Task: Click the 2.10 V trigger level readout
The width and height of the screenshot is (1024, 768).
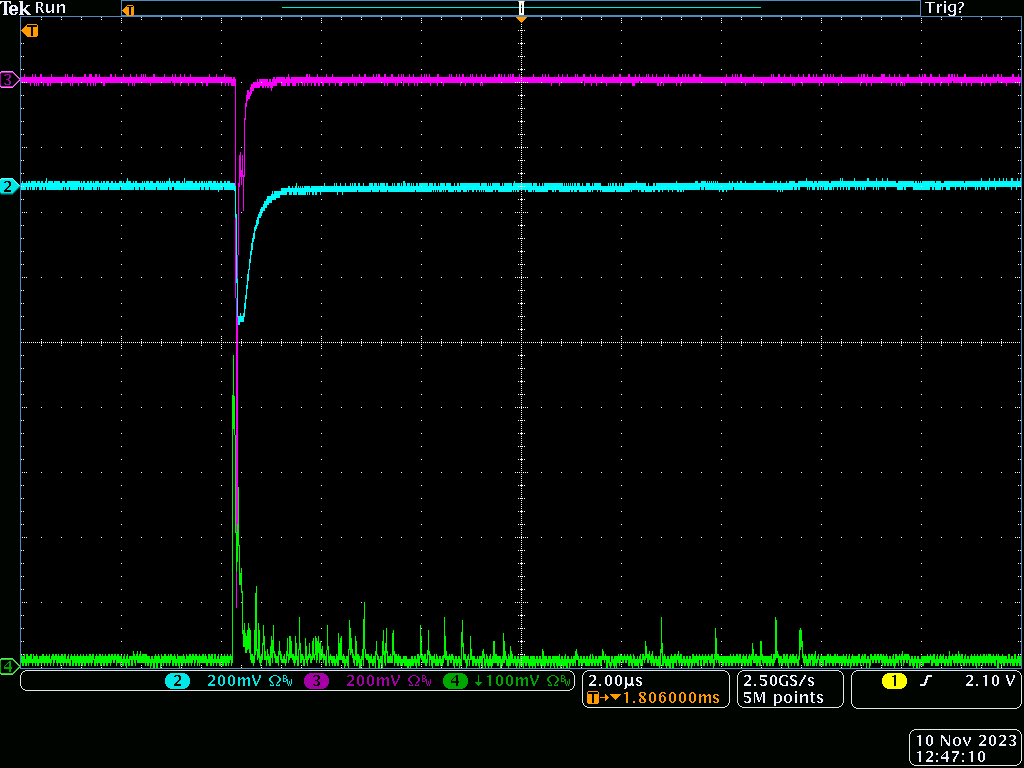Action: (990, 681)
